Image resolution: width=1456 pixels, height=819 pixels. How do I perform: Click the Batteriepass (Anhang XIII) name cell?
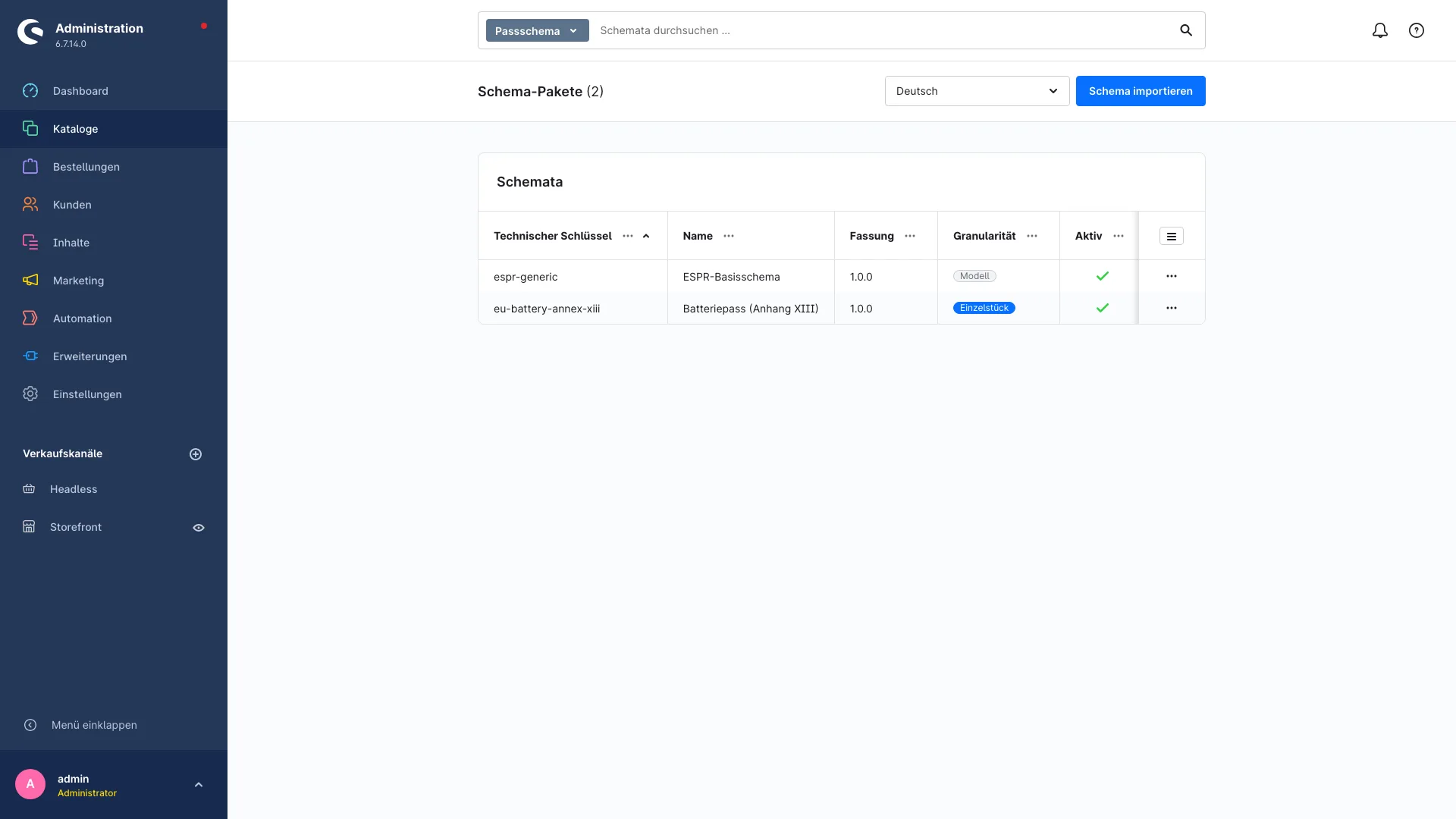coord(751,309)
